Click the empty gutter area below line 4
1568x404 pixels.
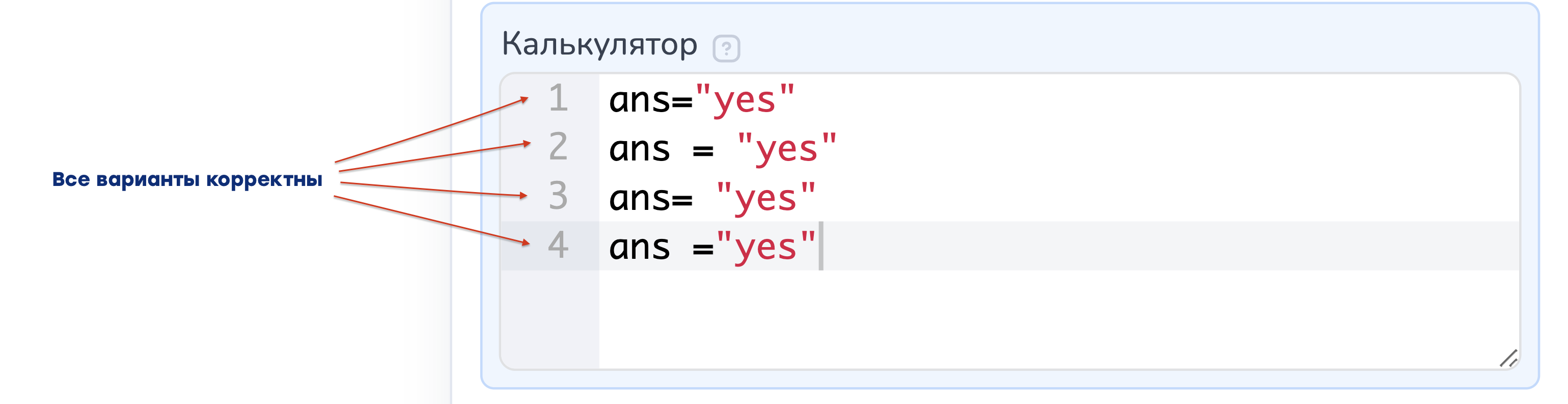549,319
